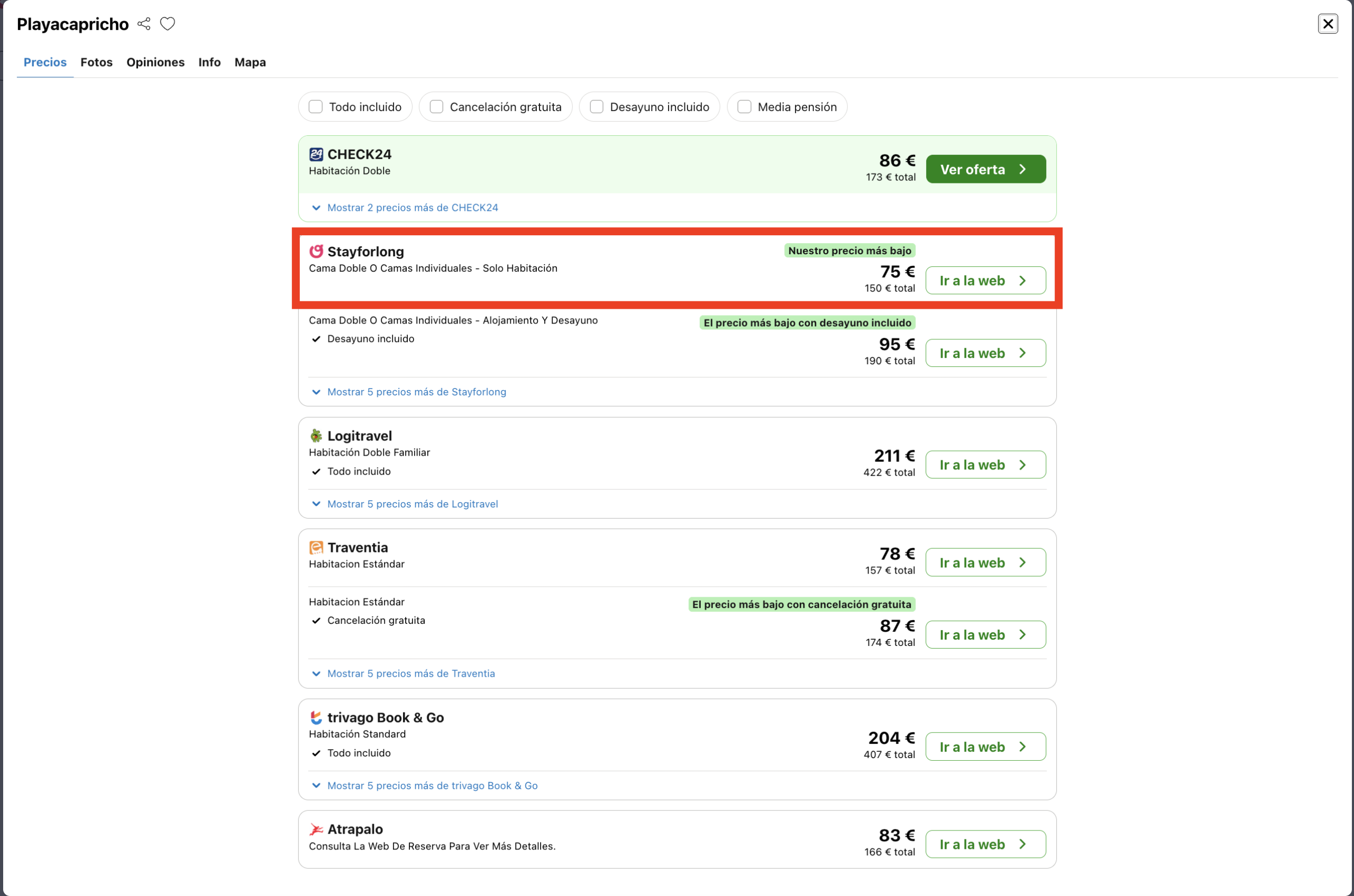
Task: Go to web for Traventia 78 € offer
Action: pyautogui.click(x=986, y=562)
